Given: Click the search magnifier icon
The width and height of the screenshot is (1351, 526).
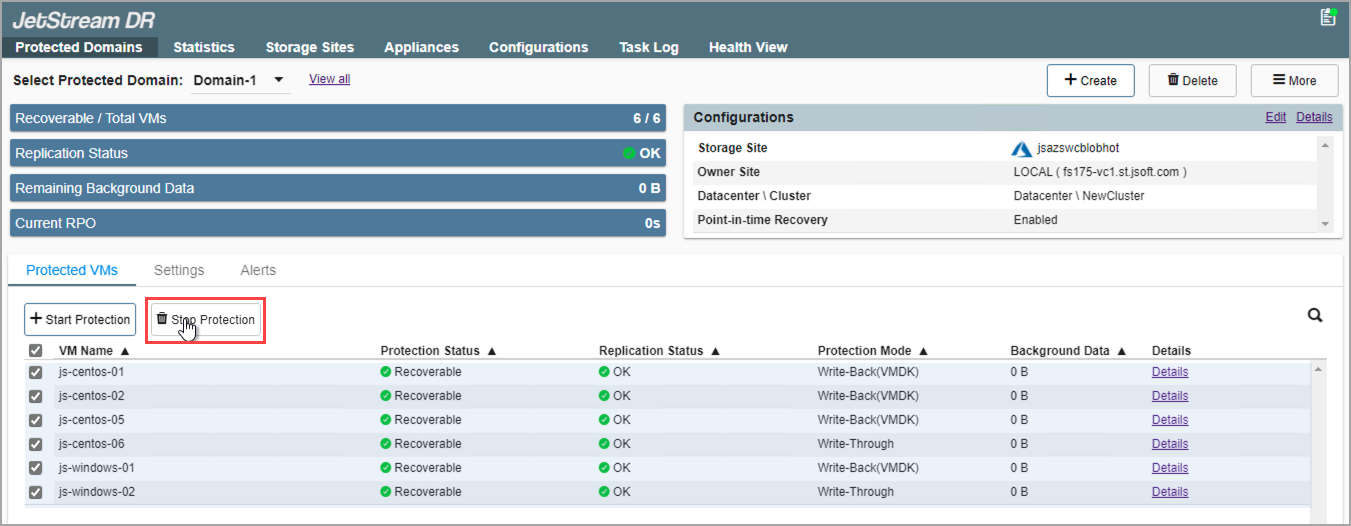Looking at the screenshot, I should 1315,316.
